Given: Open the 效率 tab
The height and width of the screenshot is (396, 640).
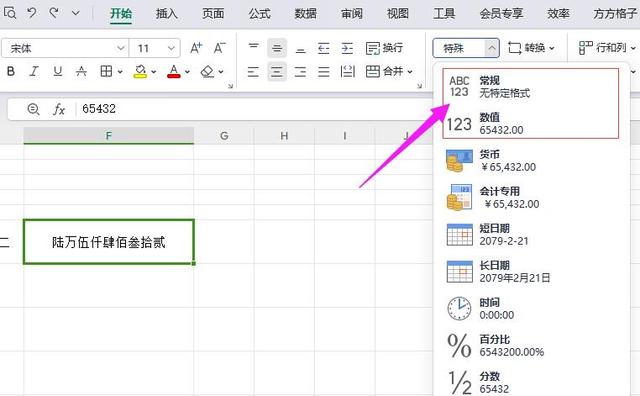Looking at the screenshot, I should (x=558, y=14).
